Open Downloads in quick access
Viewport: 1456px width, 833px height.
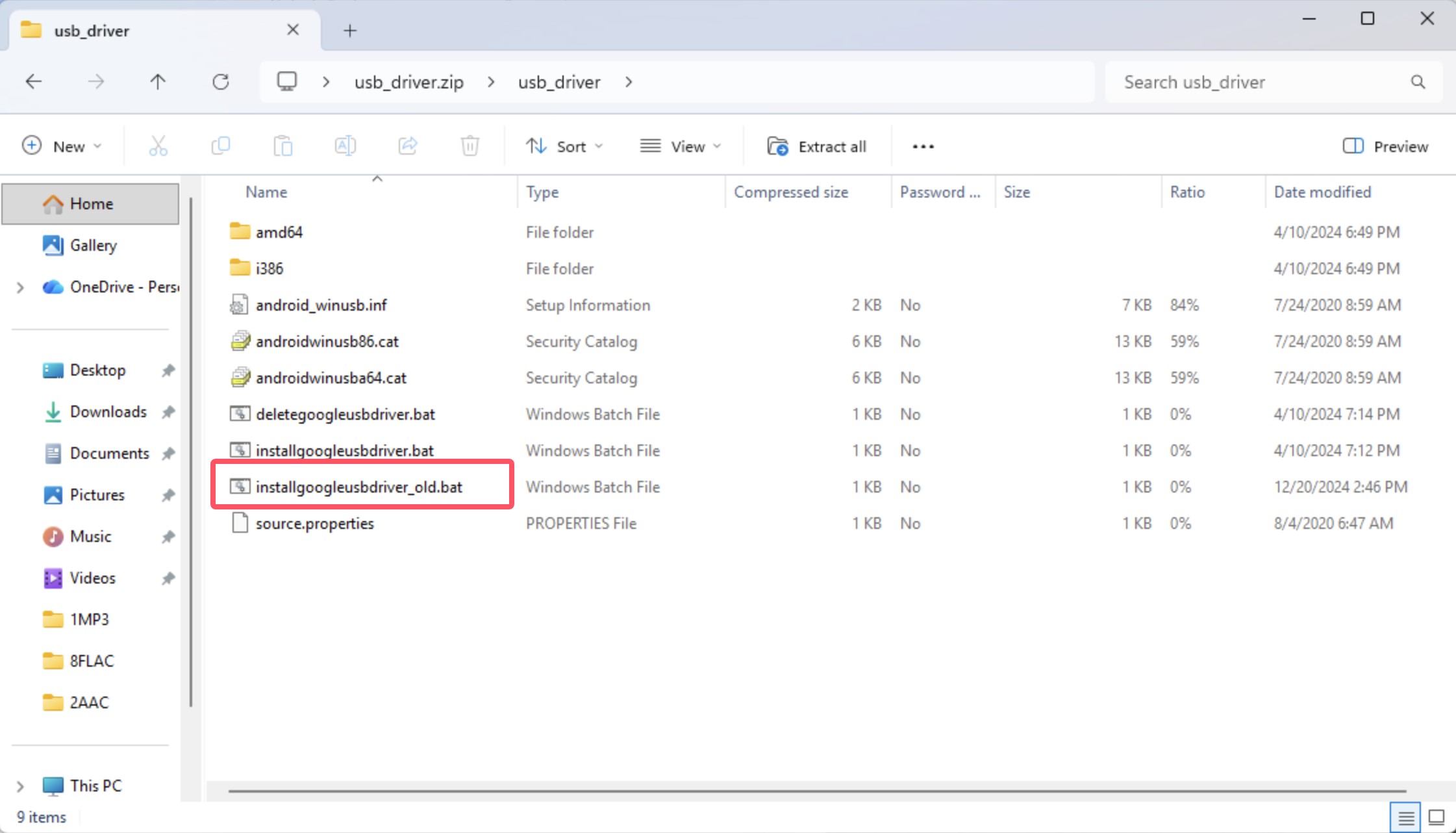pos(90,412)
